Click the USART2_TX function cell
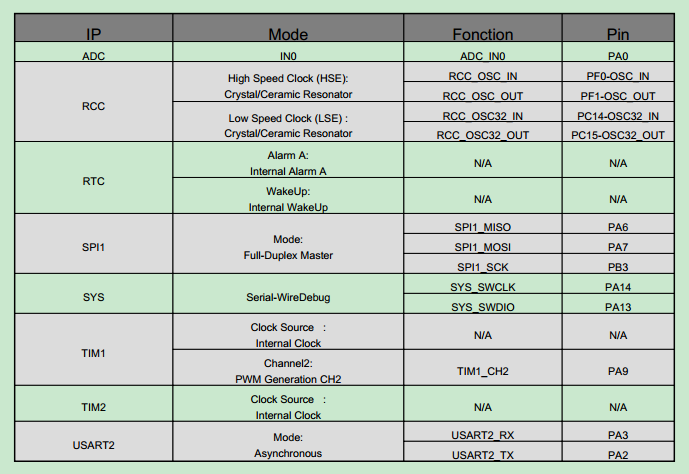Screen dimensions: 689x474 click(x=483, y=451)
